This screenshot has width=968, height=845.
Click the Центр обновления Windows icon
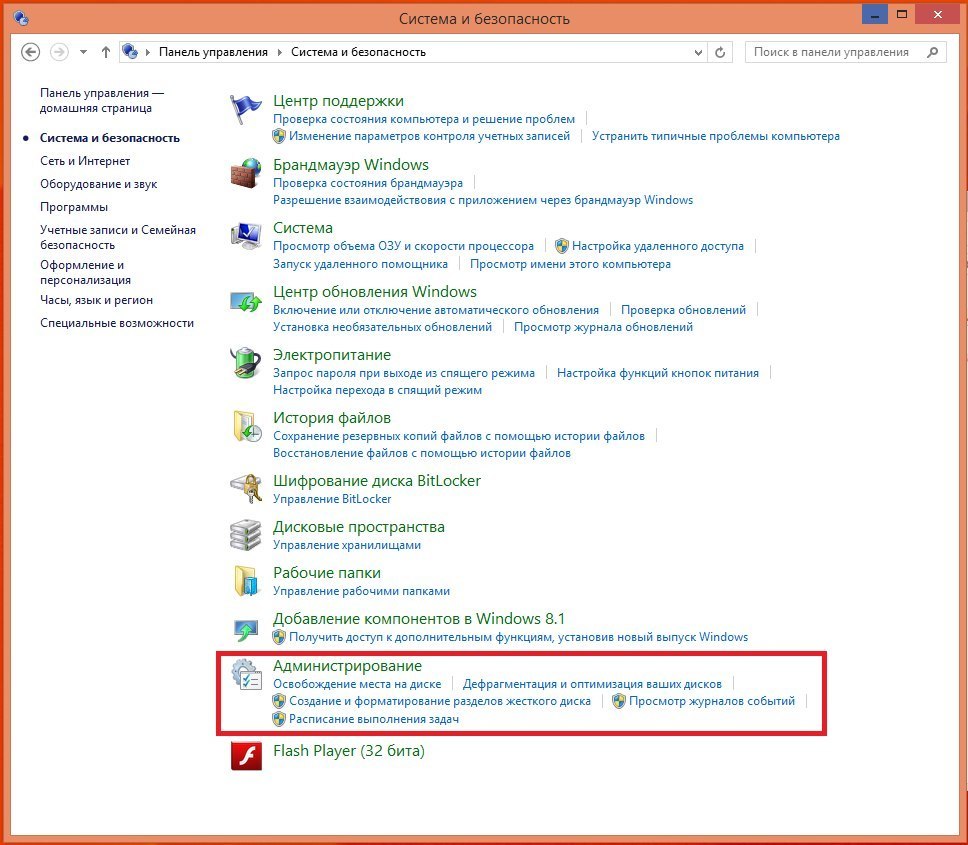(x=246, y=299)
